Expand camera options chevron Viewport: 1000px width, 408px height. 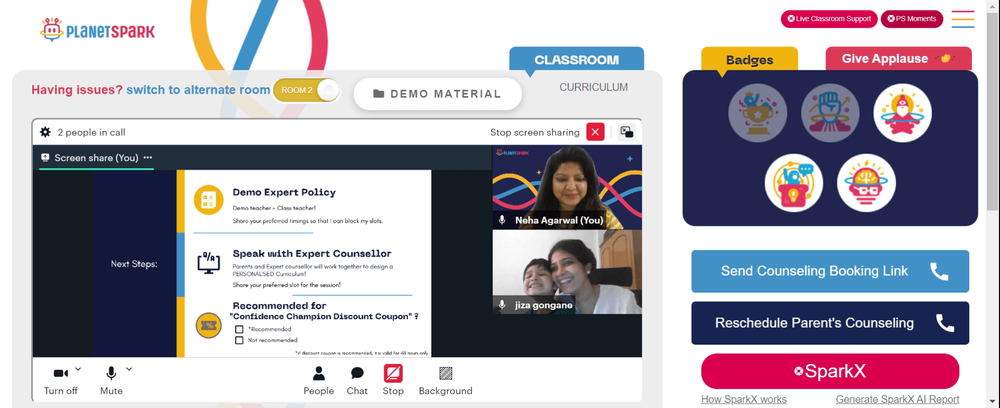coord(78,368)
